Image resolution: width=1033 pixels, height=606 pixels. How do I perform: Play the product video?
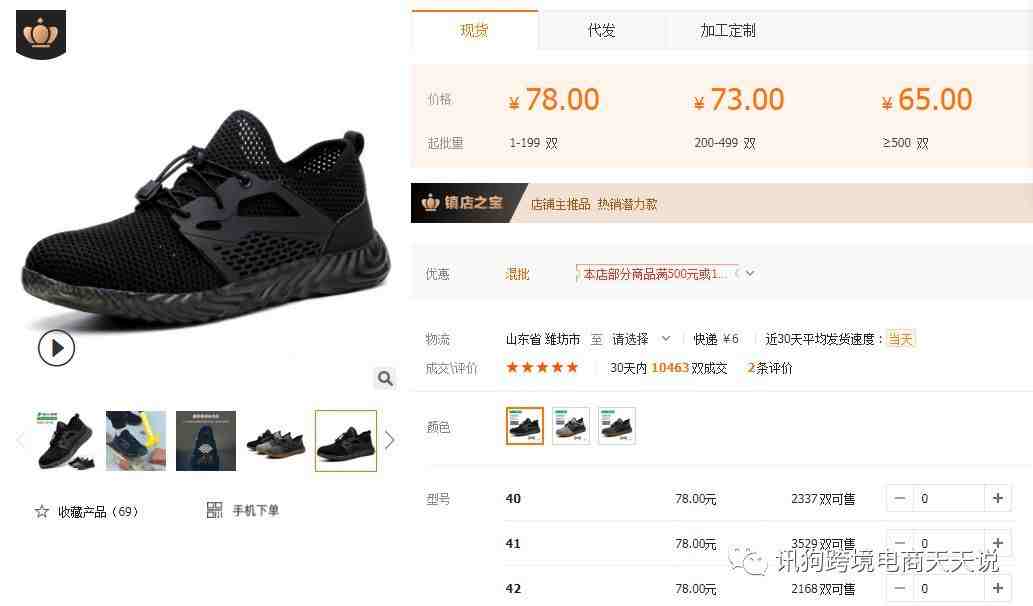tap(56, 348)
